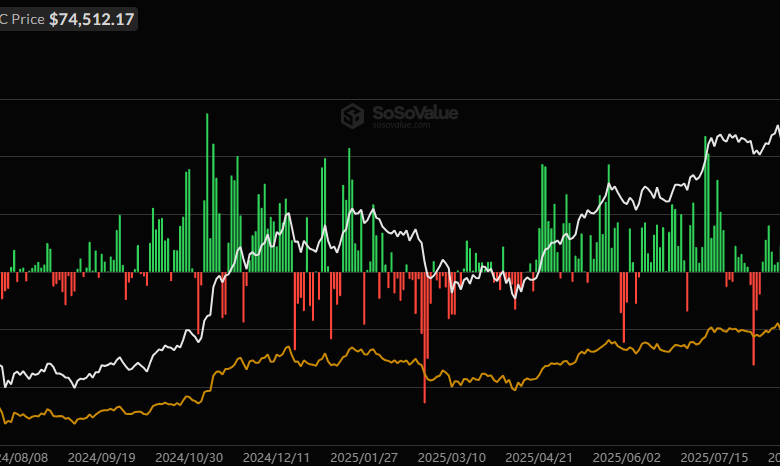780x466 pixels.
Task: Click the long red bar above 2024/12/11
Action: tap(294, 310)
